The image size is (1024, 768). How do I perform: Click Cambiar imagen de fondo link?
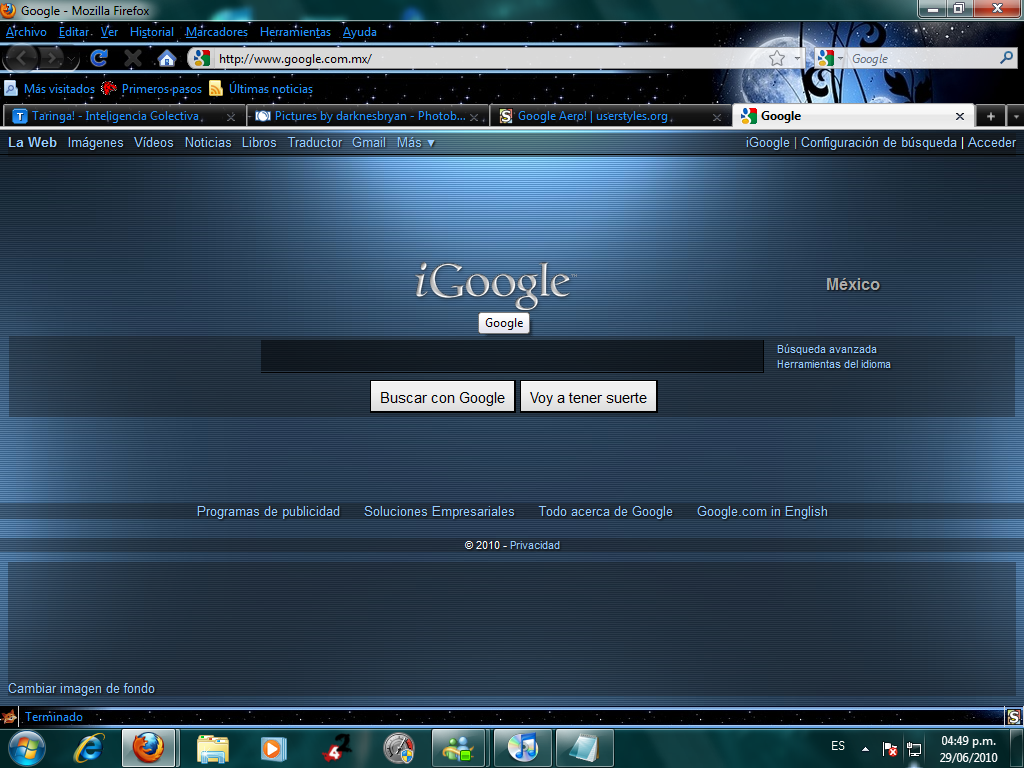click(81, 688)
